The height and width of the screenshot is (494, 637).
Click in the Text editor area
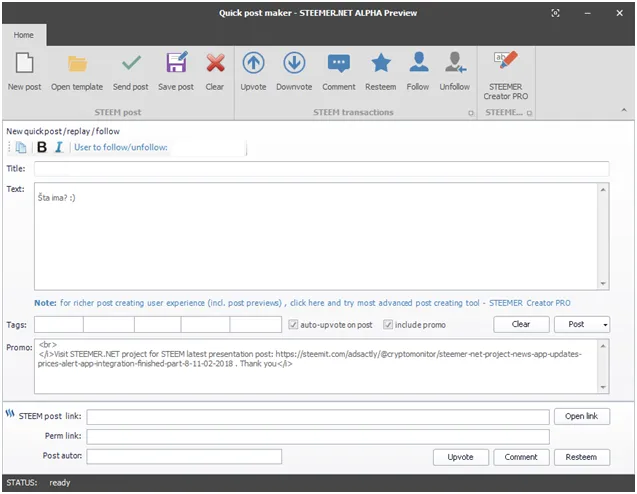tap(316, 236)
